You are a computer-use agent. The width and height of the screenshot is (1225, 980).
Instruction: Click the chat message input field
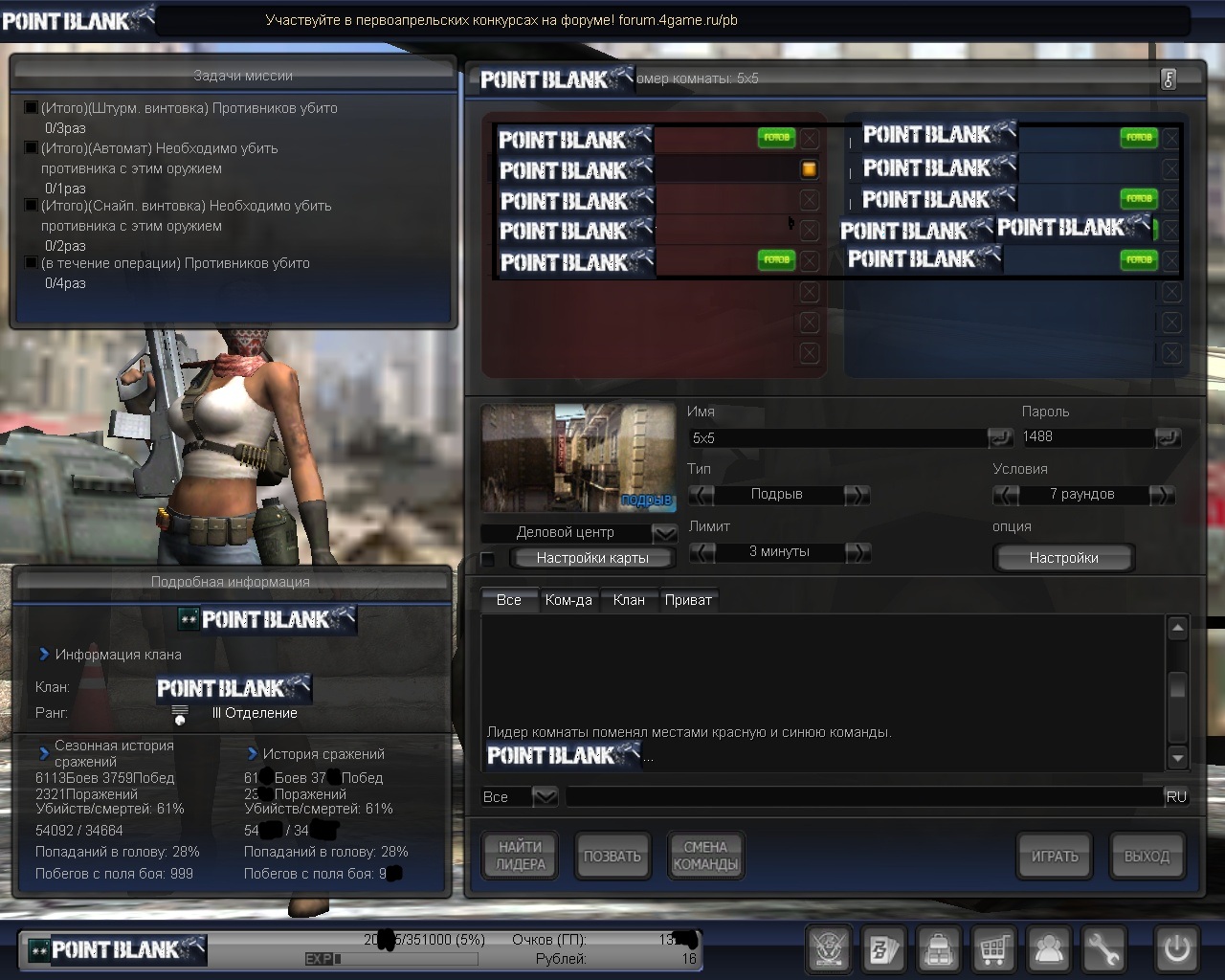[864, 796]
